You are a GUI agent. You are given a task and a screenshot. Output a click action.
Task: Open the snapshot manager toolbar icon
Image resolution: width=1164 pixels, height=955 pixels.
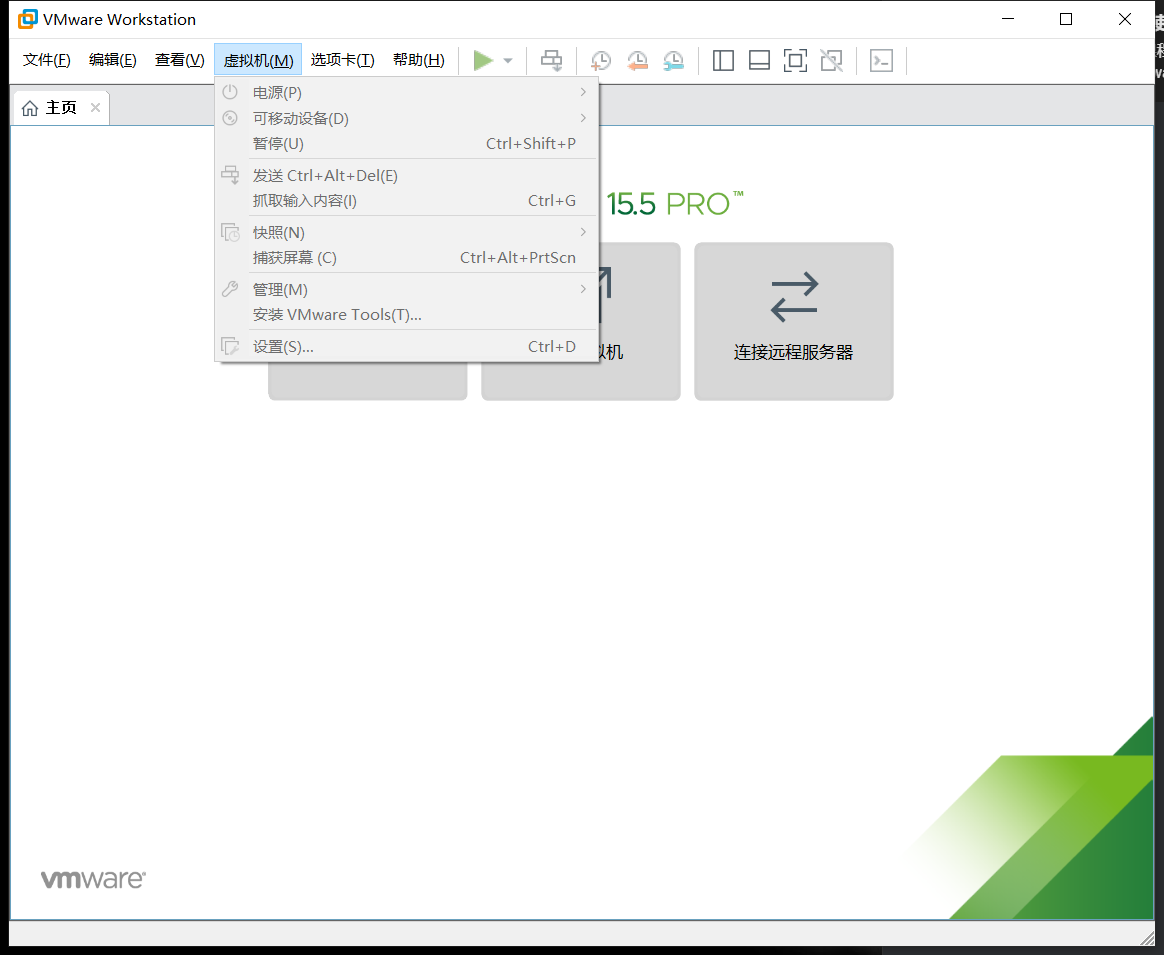click(x=673, y=60)
